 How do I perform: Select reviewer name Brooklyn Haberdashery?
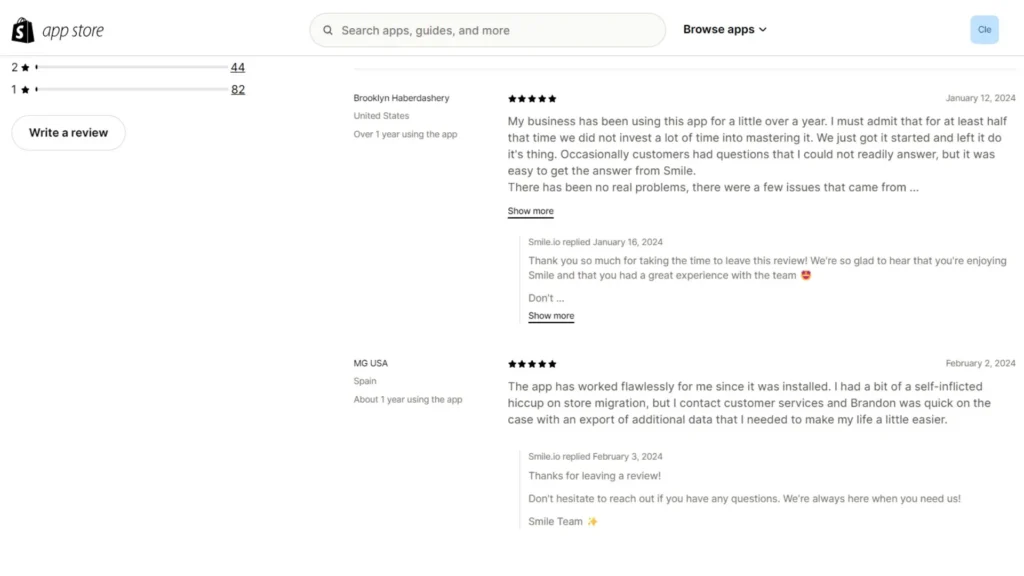click(401, 97)
